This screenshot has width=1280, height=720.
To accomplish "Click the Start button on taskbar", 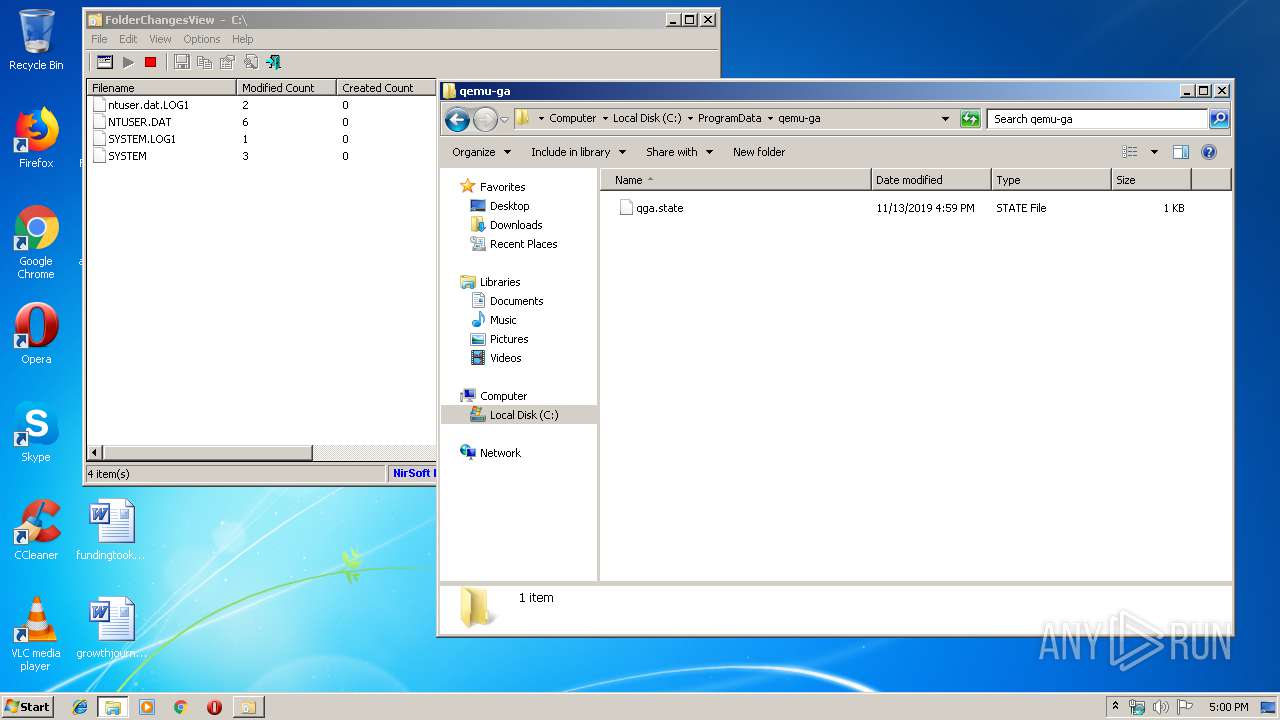I will click(x=28, y=706).
